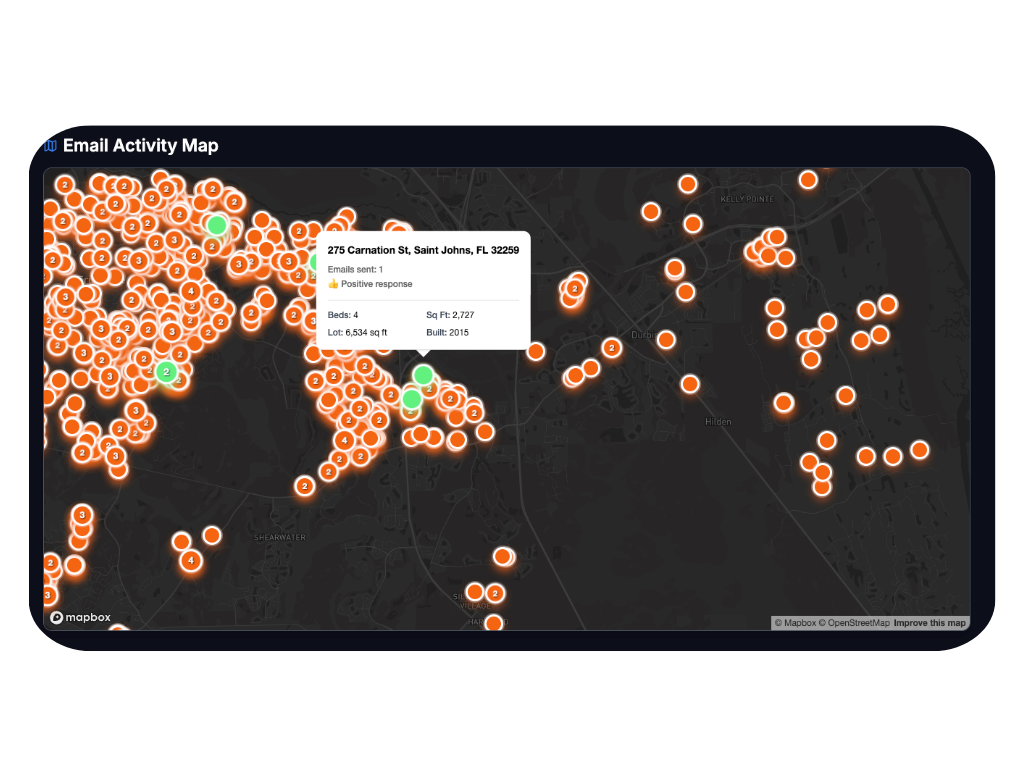Select the orange marker just above Hilden label
This screenshot has height=768, width=1024.
point(690,384)
